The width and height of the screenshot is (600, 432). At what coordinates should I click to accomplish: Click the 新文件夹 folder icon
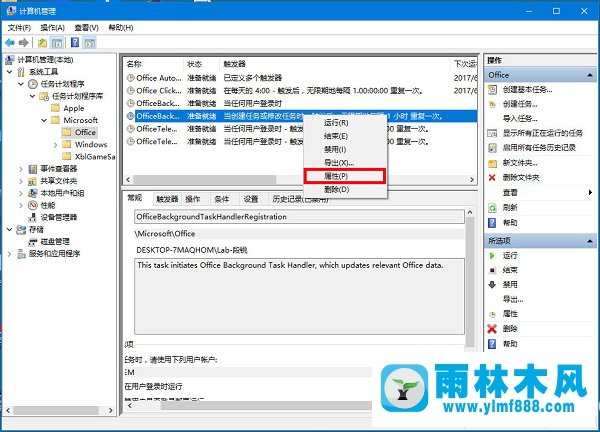(492, 163)
